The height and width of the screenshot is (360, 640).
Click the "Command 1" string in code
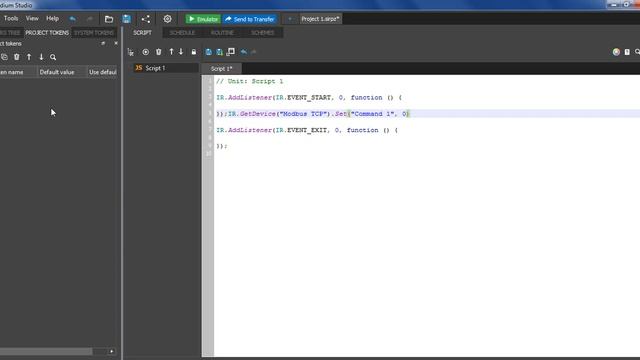(x=372, y=114)
